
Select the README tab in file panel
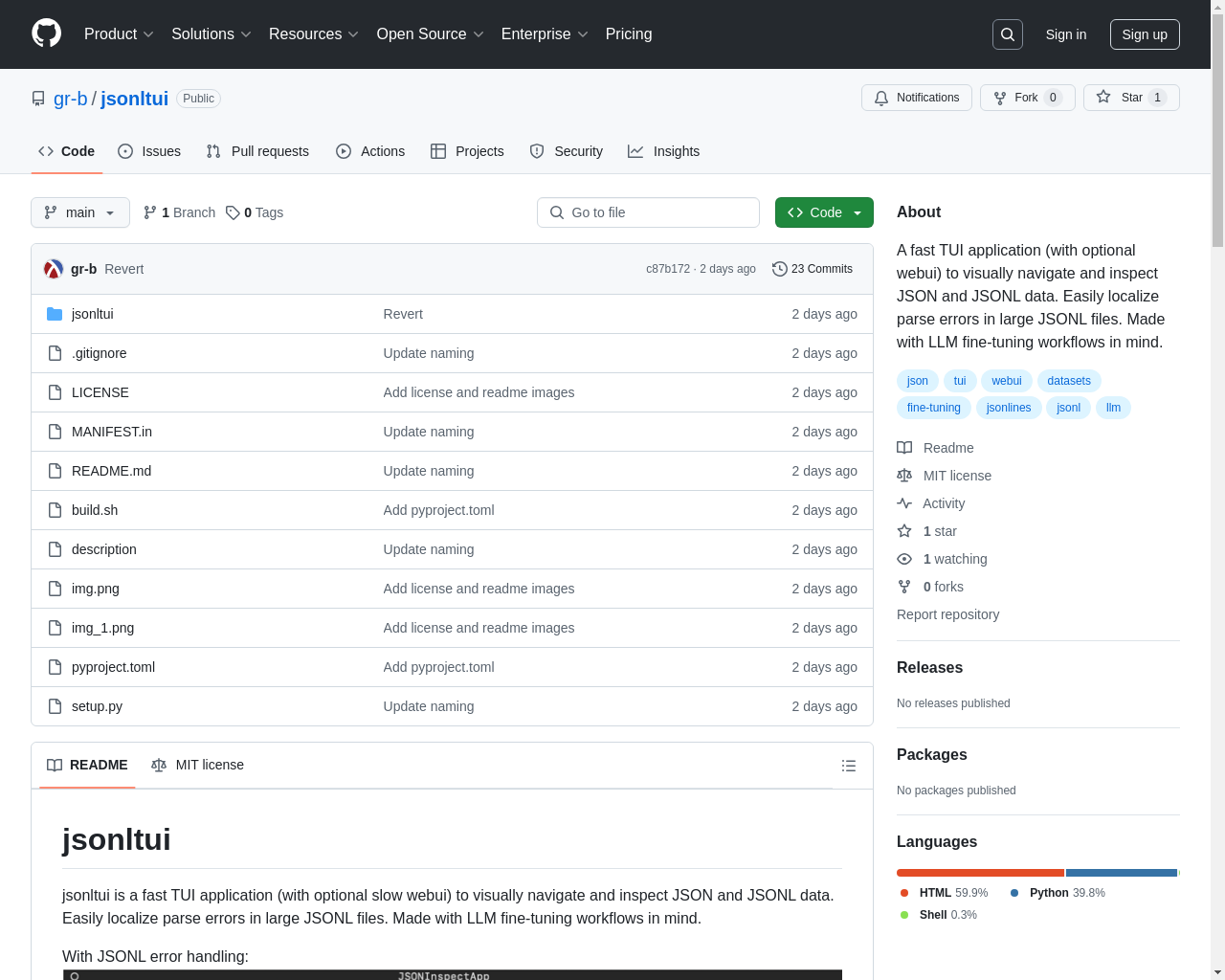[87, 765]
